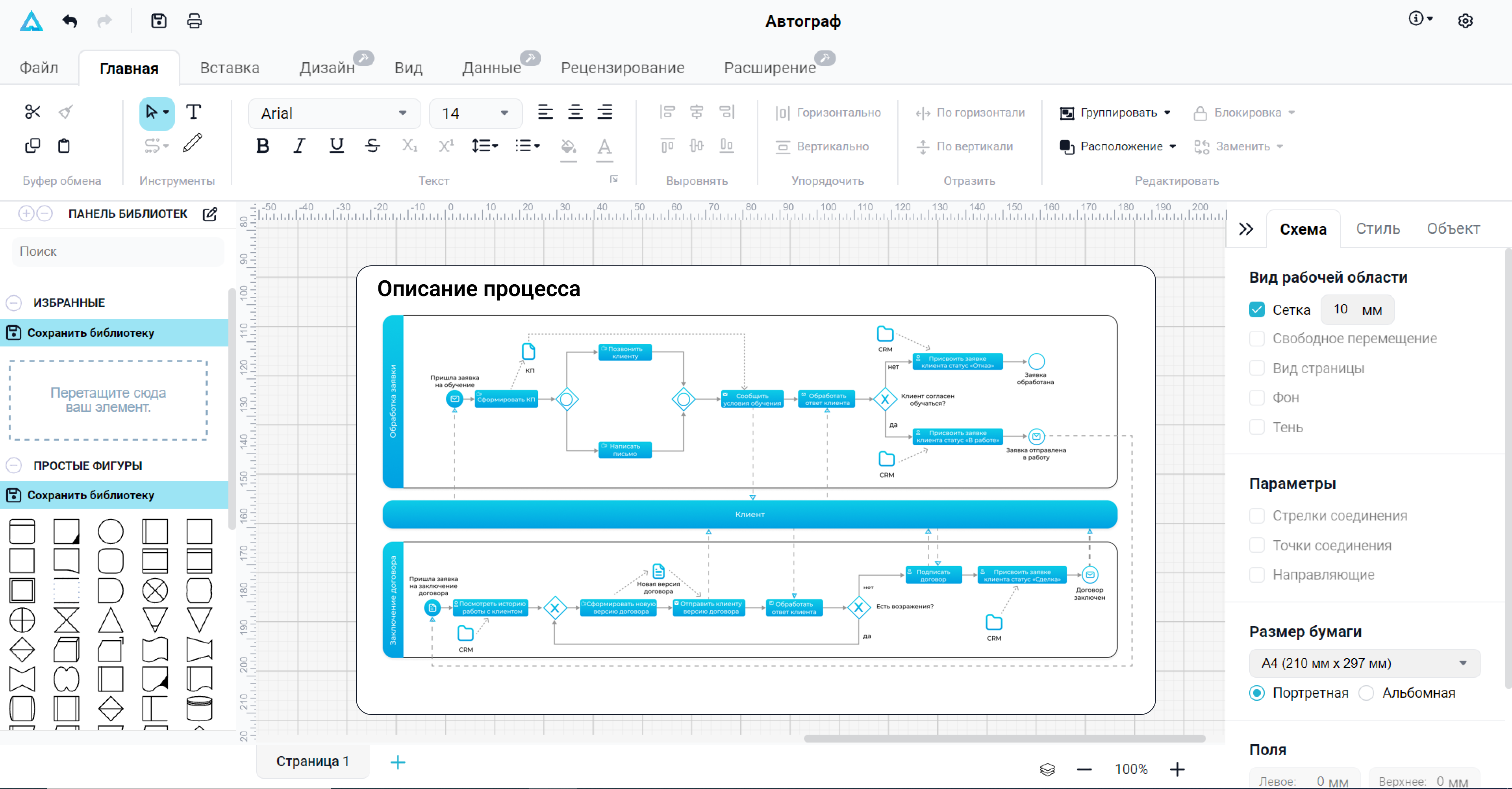Open the paper size A4 dropdown

pyautogui.click(x=1364, y=663)
